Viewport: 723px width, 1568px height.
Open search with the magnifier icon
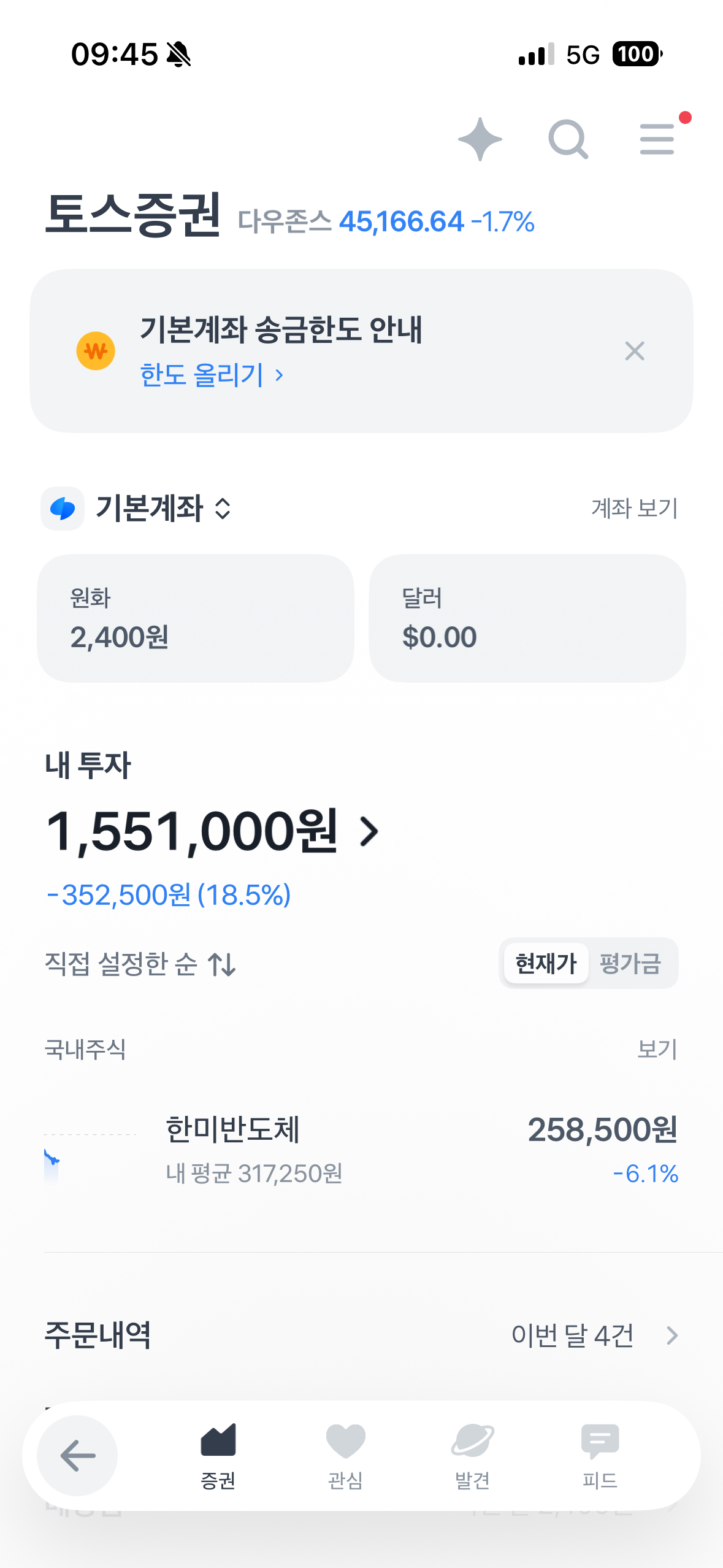[568, 139]
